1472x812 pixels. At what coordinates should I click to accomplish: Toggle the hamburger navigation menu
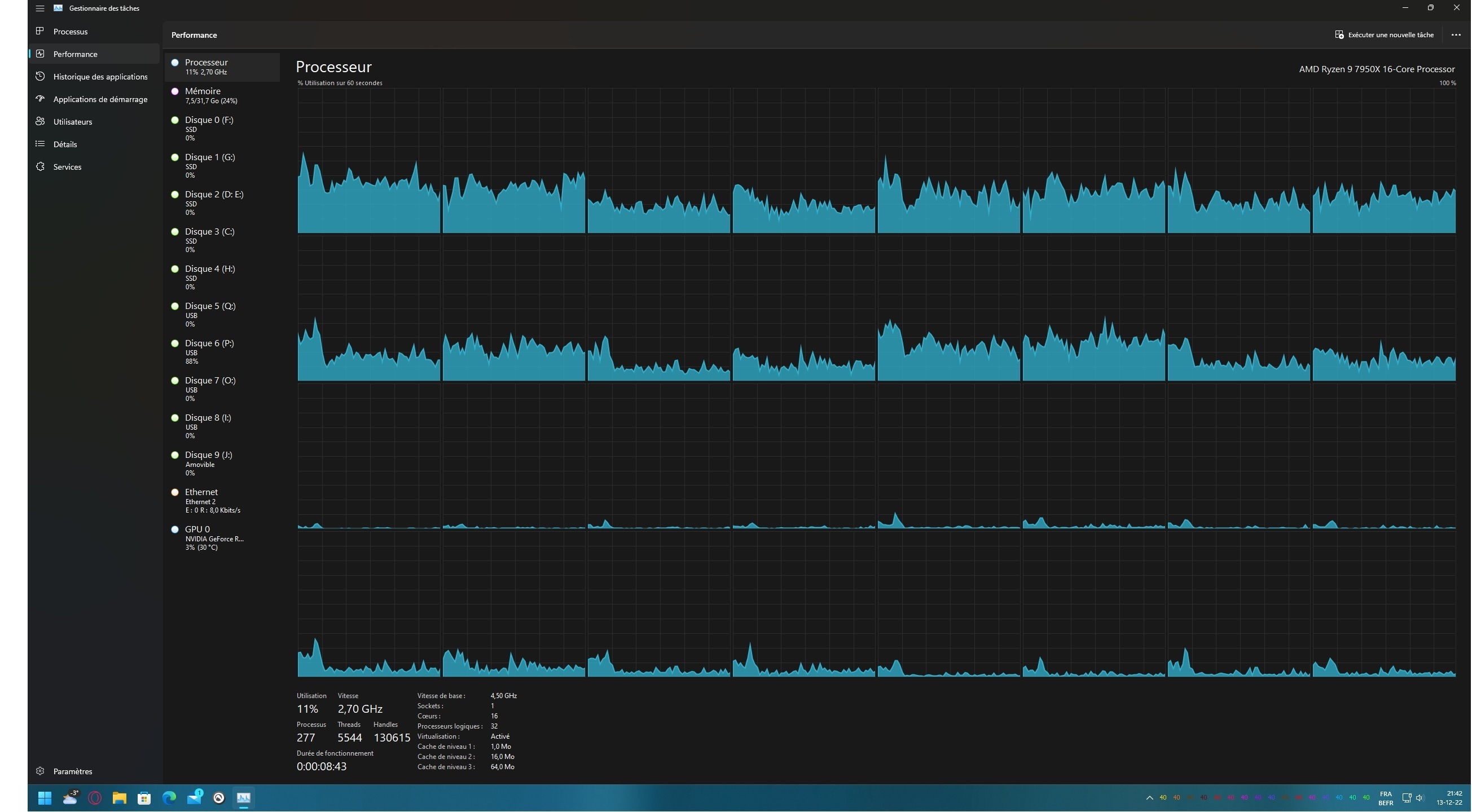pos(39,8)
